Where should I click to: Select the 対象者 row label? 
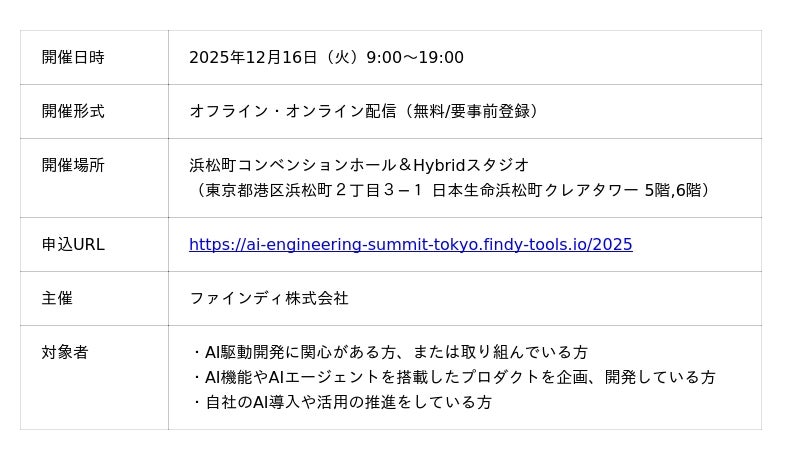(x=65, y=352)
